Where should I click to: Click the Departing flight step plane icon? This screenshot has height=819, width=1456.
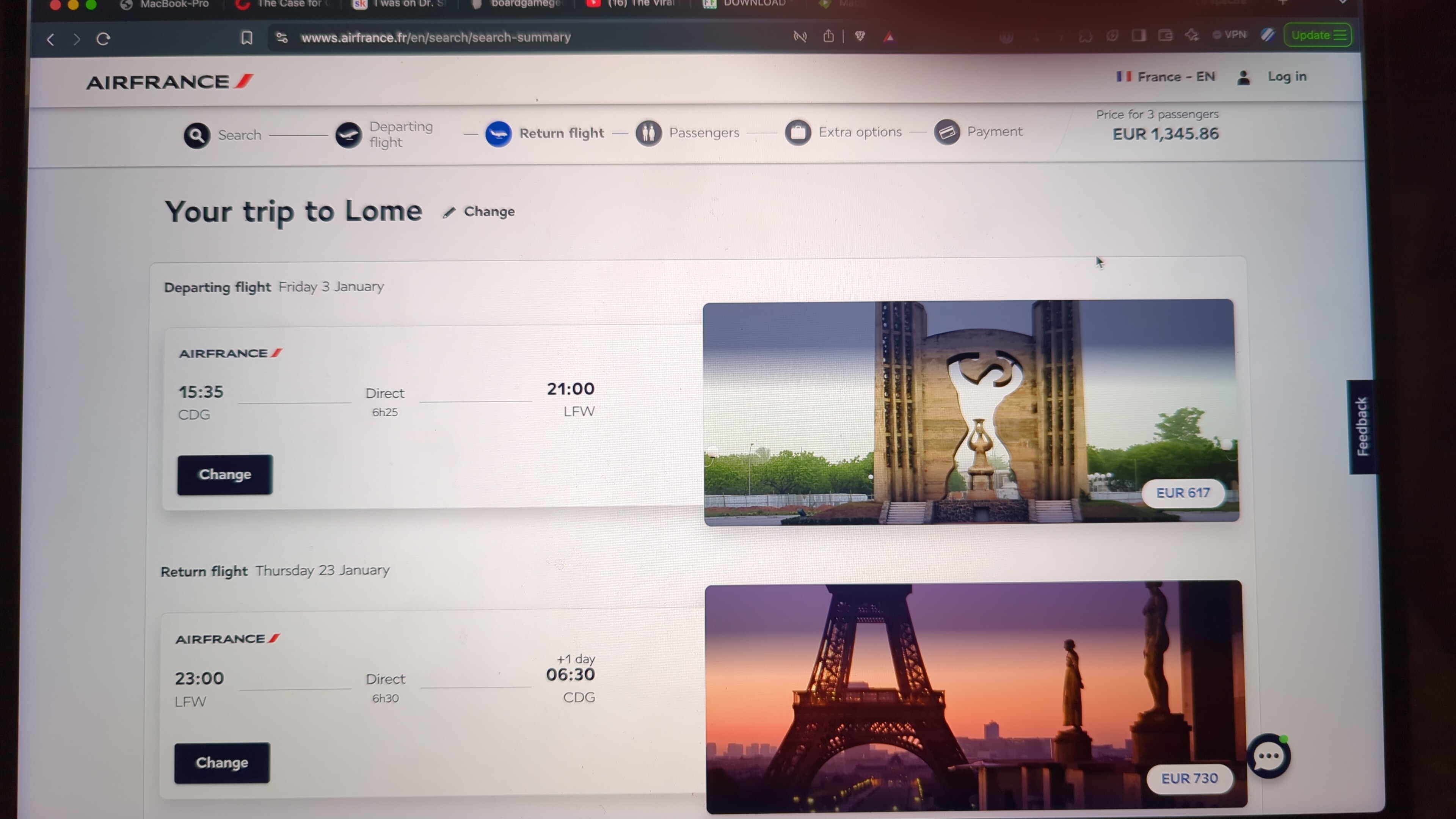tap(348, 135)
